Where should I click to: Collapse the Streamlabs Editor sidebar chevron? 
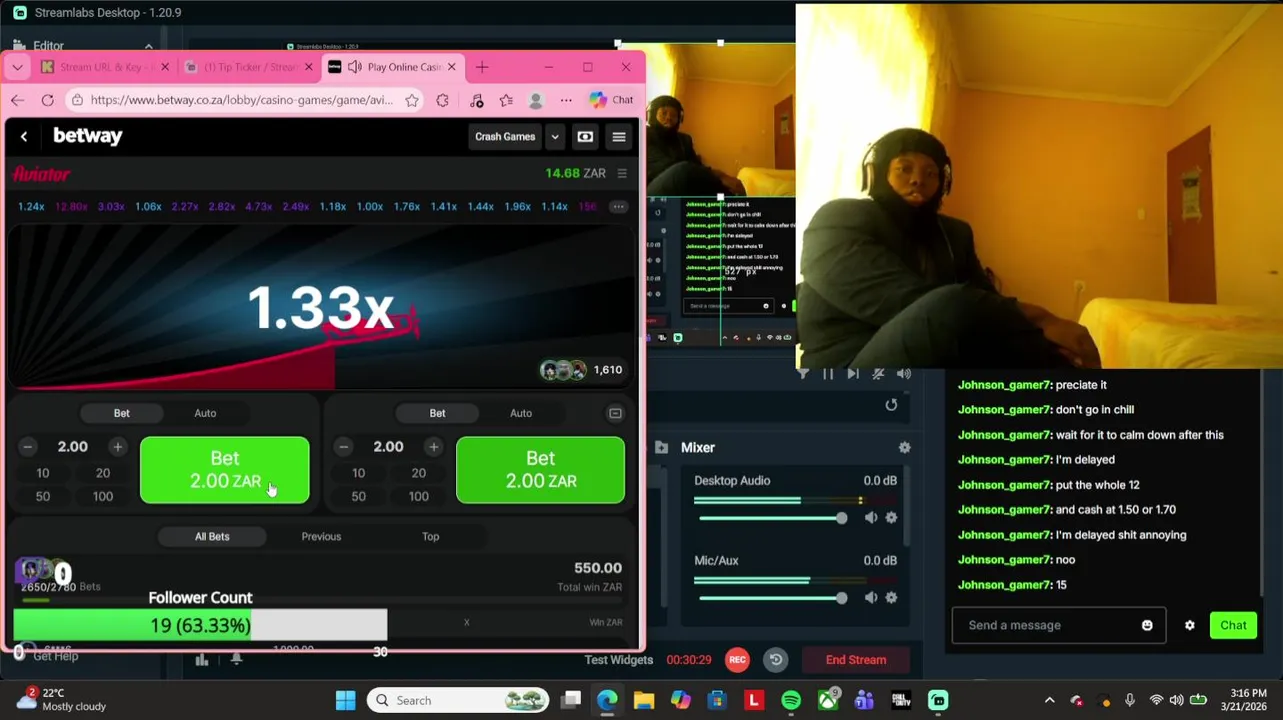pos(148,46)
